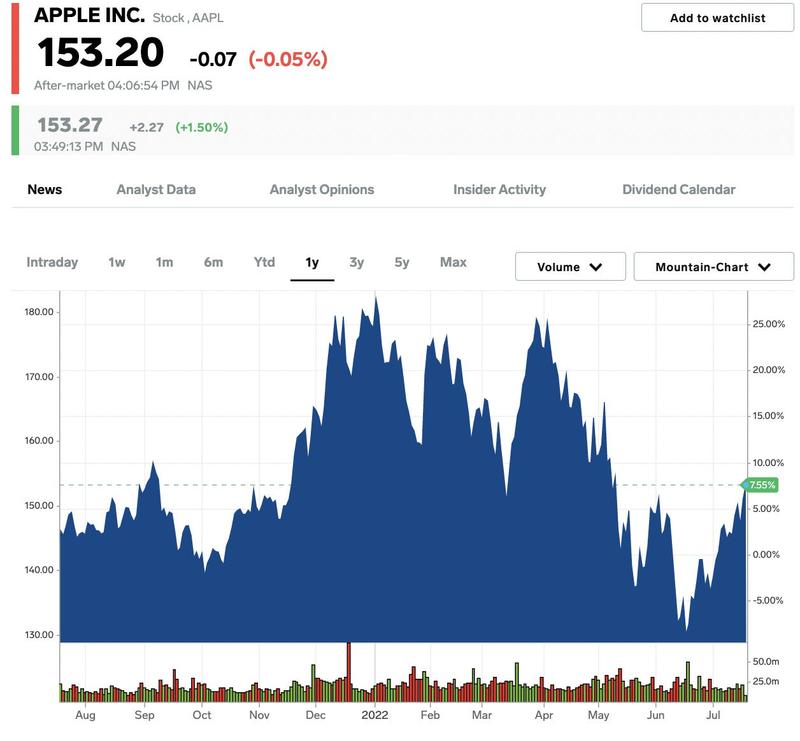
Task: Select the 1y chart range
Action: pos(312,262)
